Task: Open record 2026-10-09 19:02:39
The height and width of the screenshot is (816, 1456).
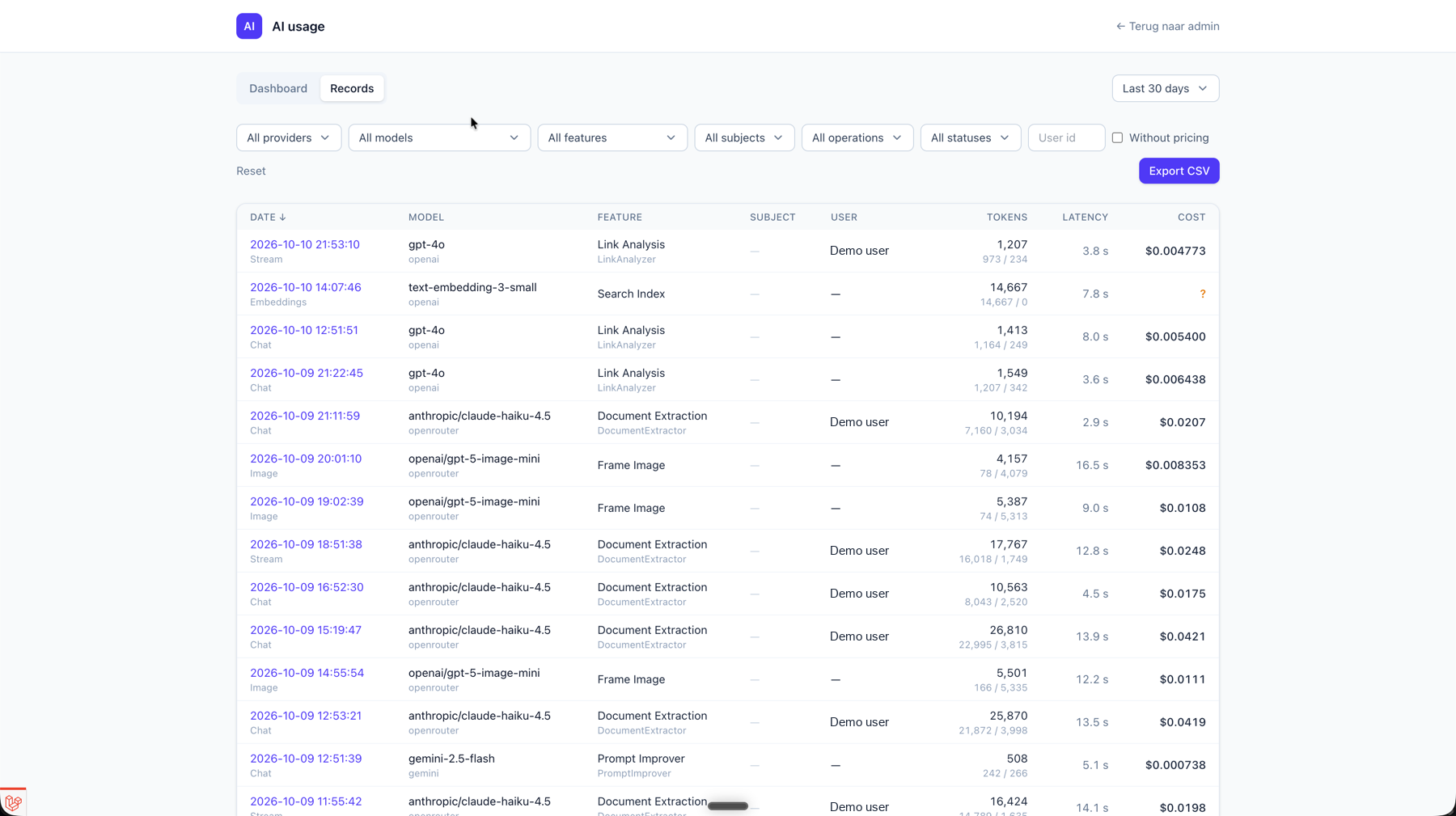Action: [x=307, y=501]
